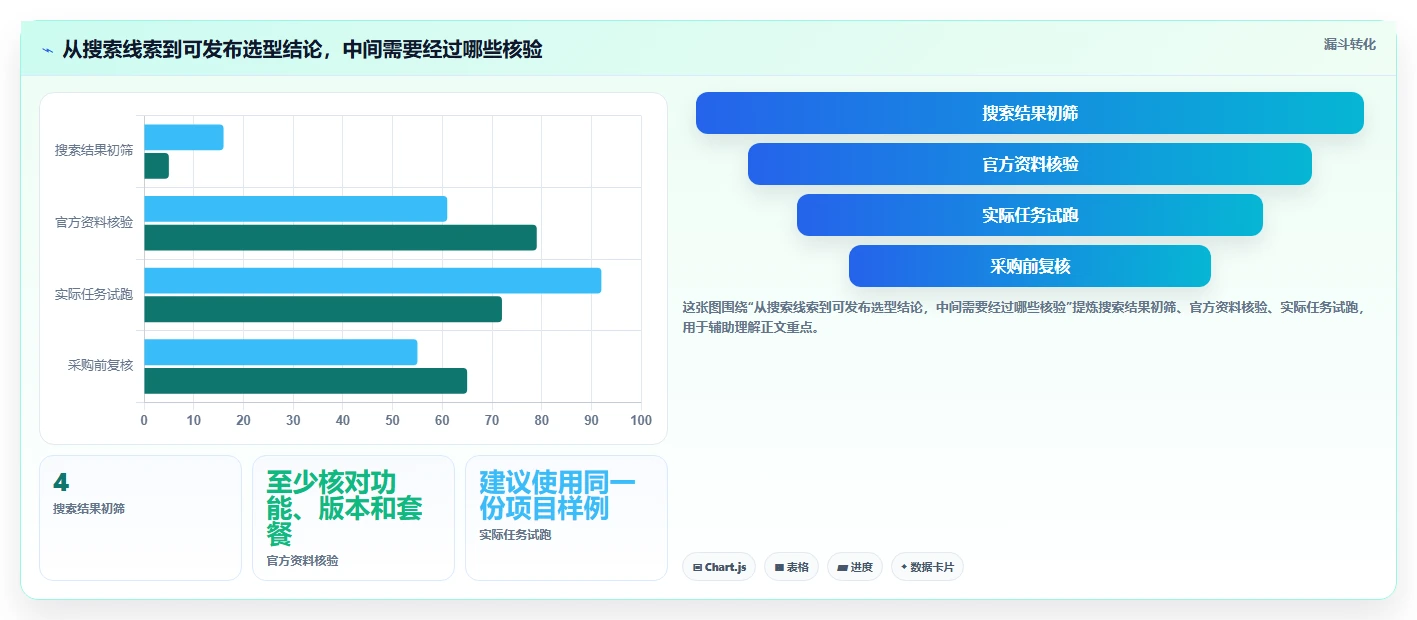
Task: Click the 漏斗转化 label in the header
Action: (x=1349, y=44)
